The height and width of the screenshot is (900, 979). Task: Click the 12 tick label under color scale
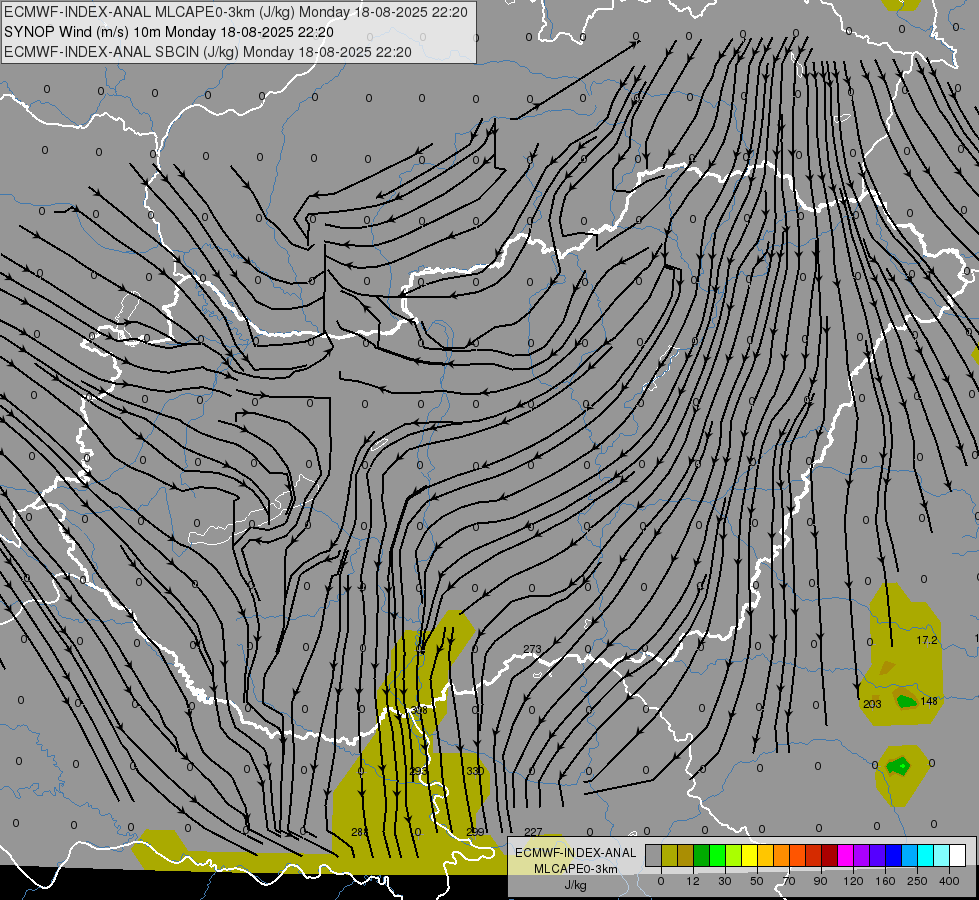(693, 881)
